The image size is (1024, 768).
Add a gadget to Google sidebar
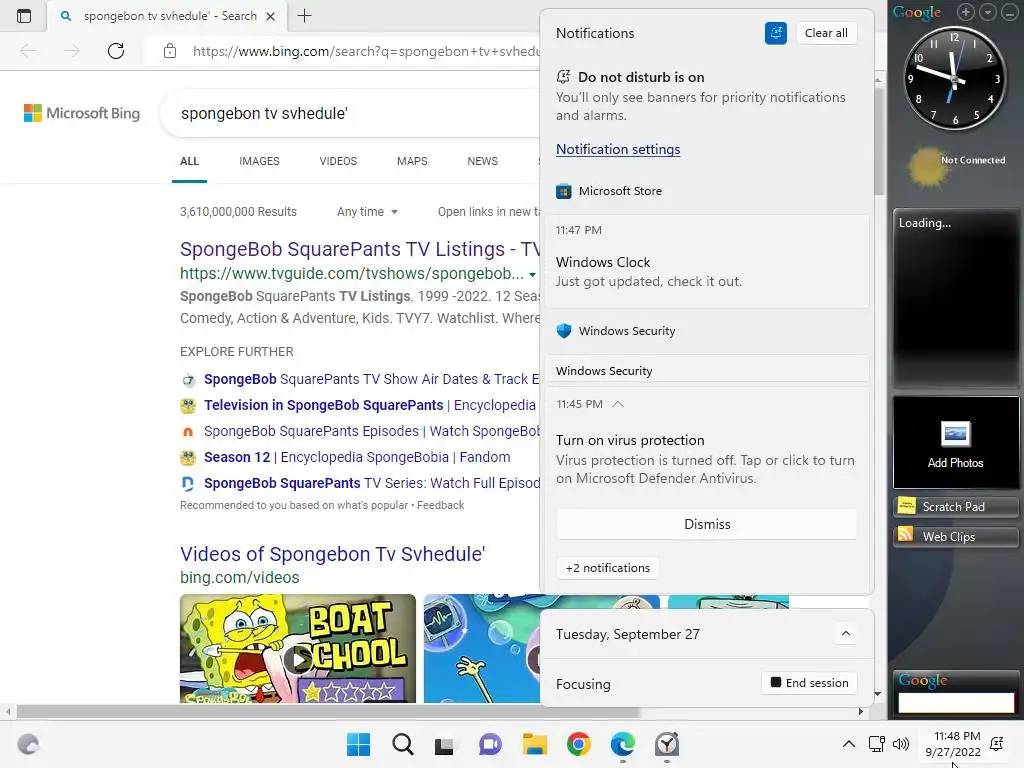pos(965,12)
